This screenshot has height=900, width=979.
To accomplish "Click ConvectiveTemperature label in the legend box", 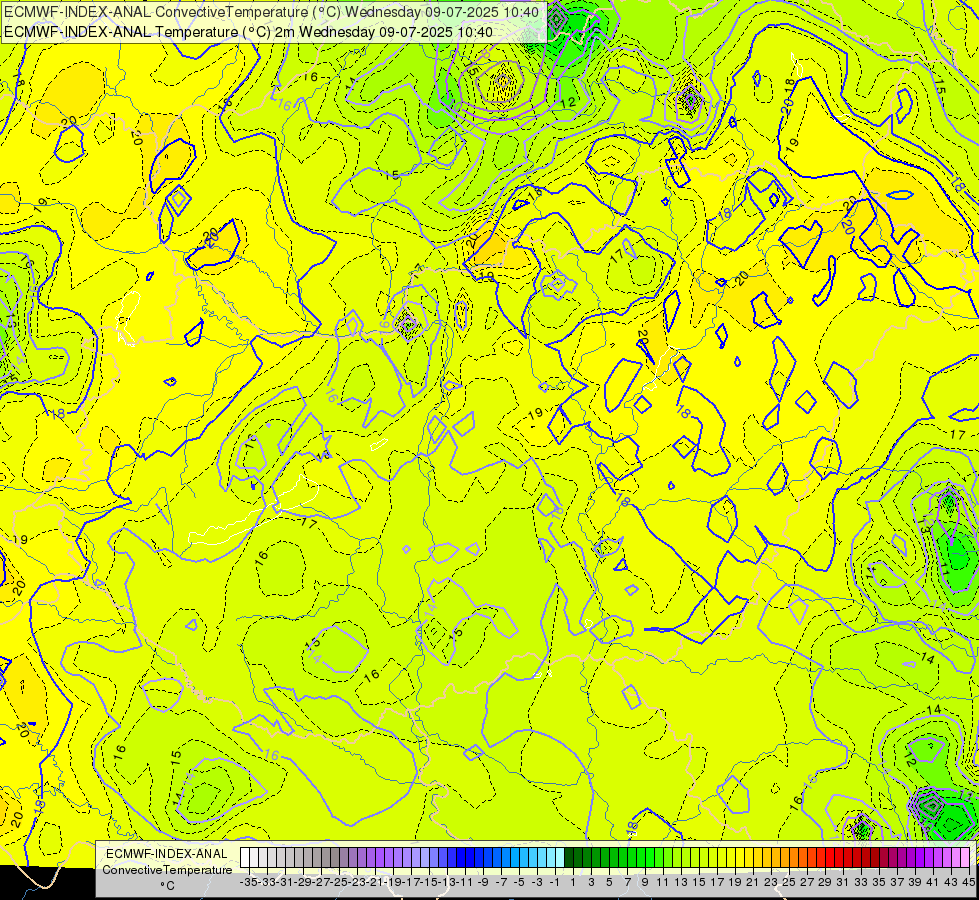I will (x=167, y=869).
